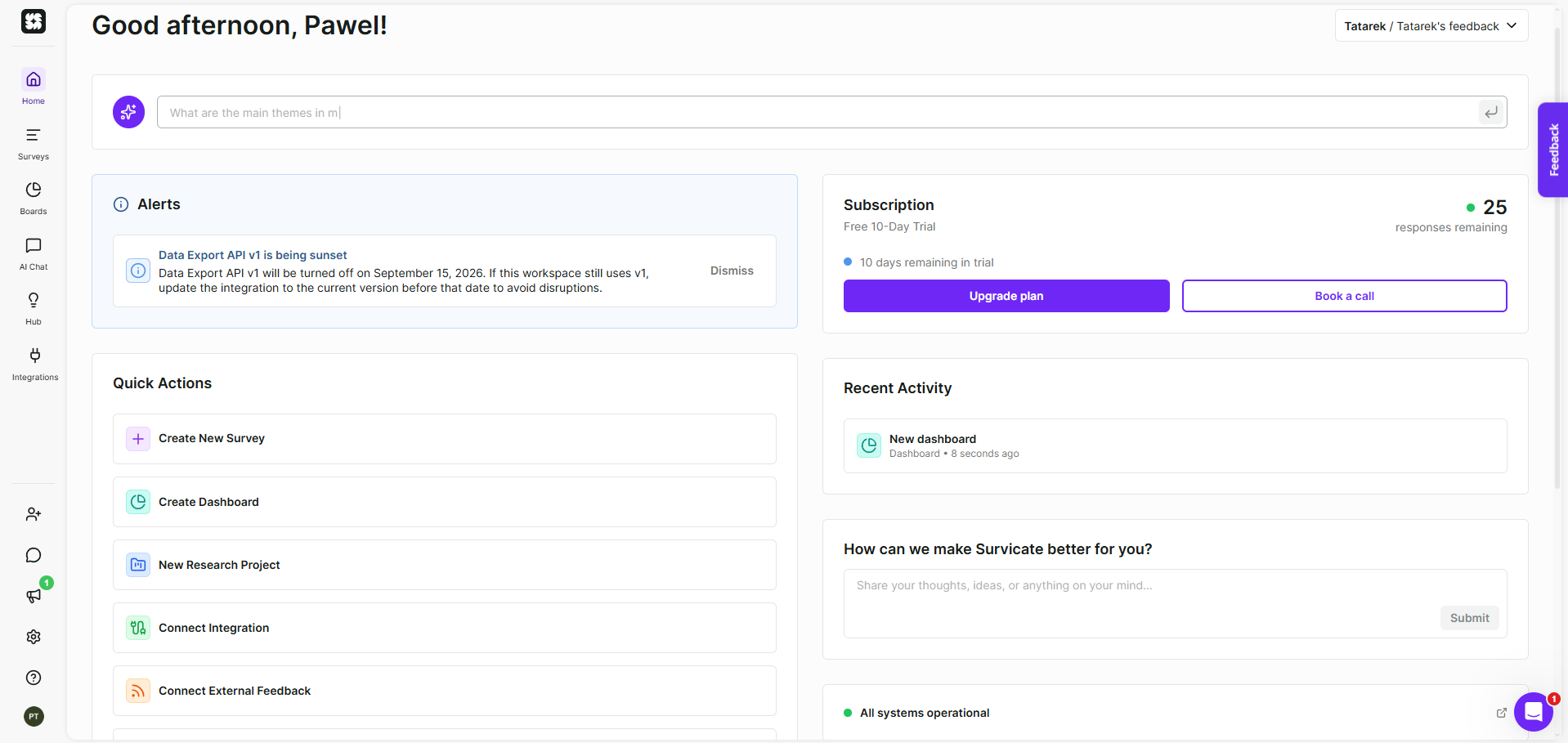1568x743 pixels.
Task: Click the Subscription heading
Action: coord(889,205)
